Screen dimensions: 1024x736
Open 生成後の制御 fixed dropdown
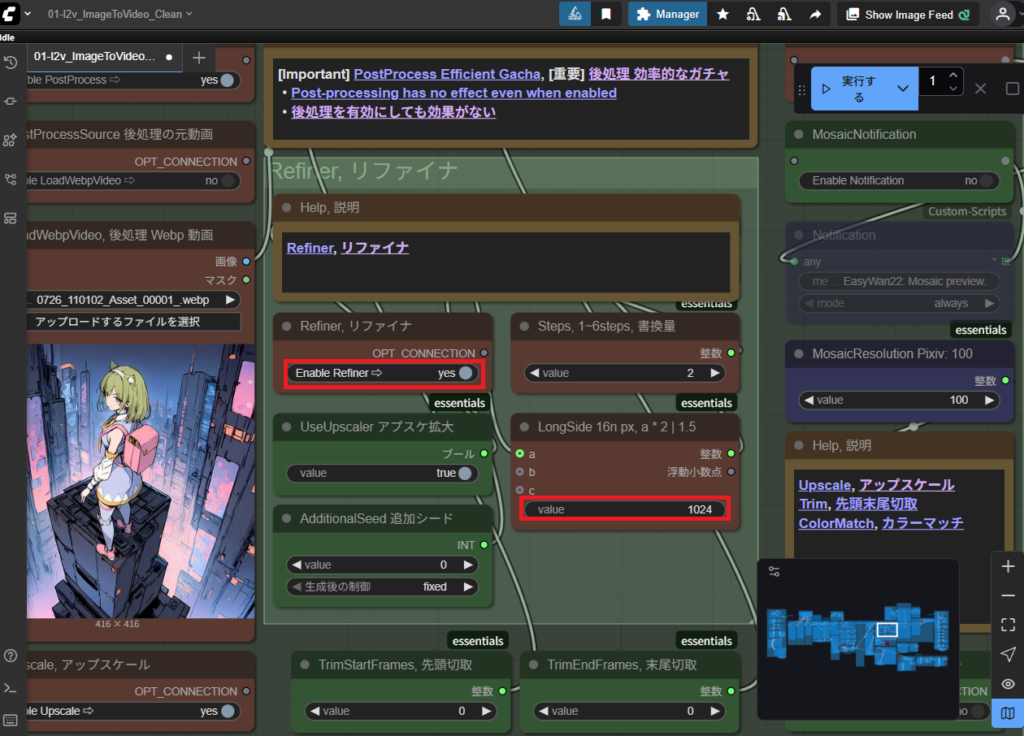382,587
